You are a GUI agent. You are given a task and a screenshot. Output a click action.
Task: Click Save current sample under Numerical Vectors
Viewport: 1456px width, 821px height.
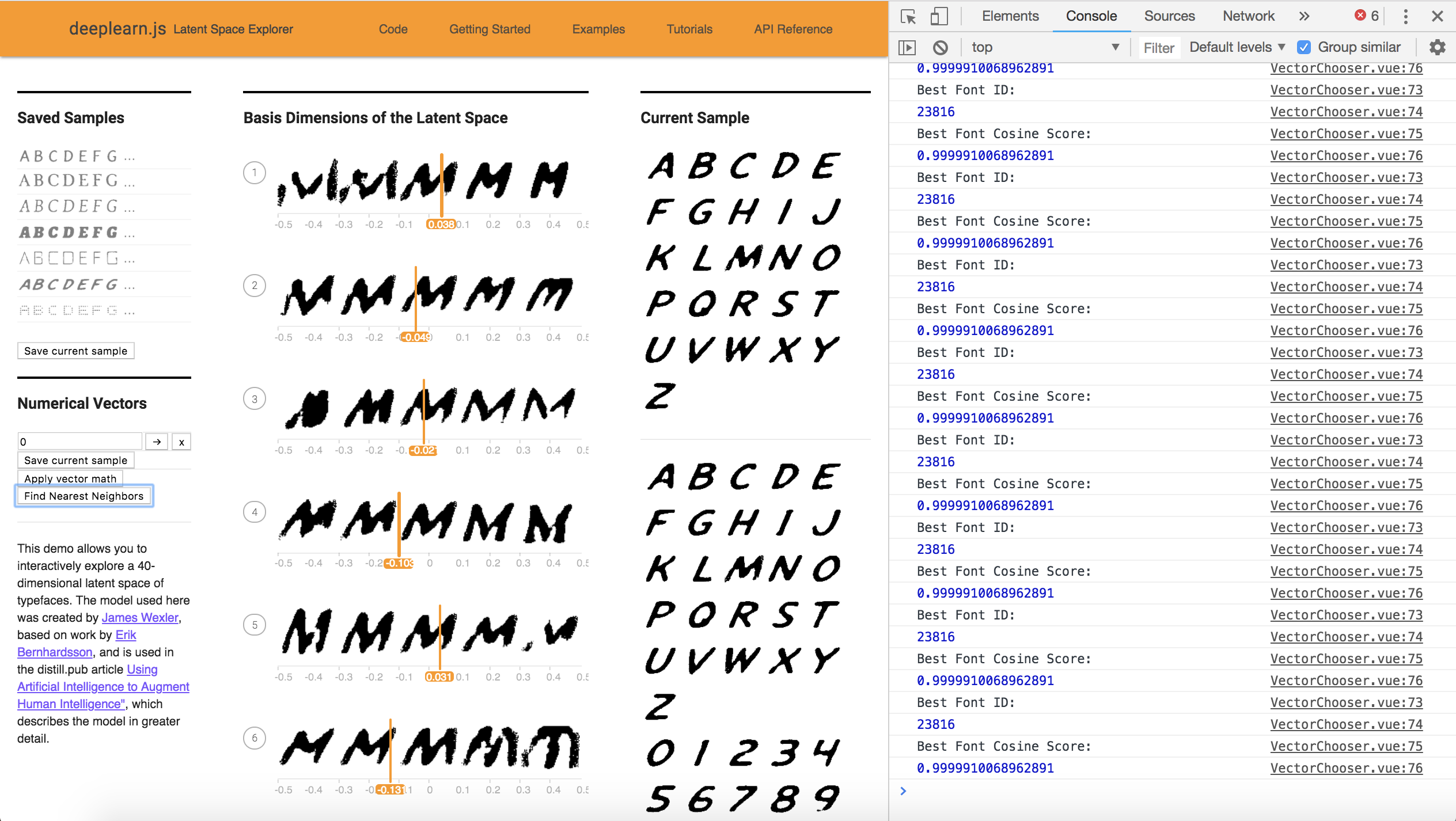click(75, 460)
